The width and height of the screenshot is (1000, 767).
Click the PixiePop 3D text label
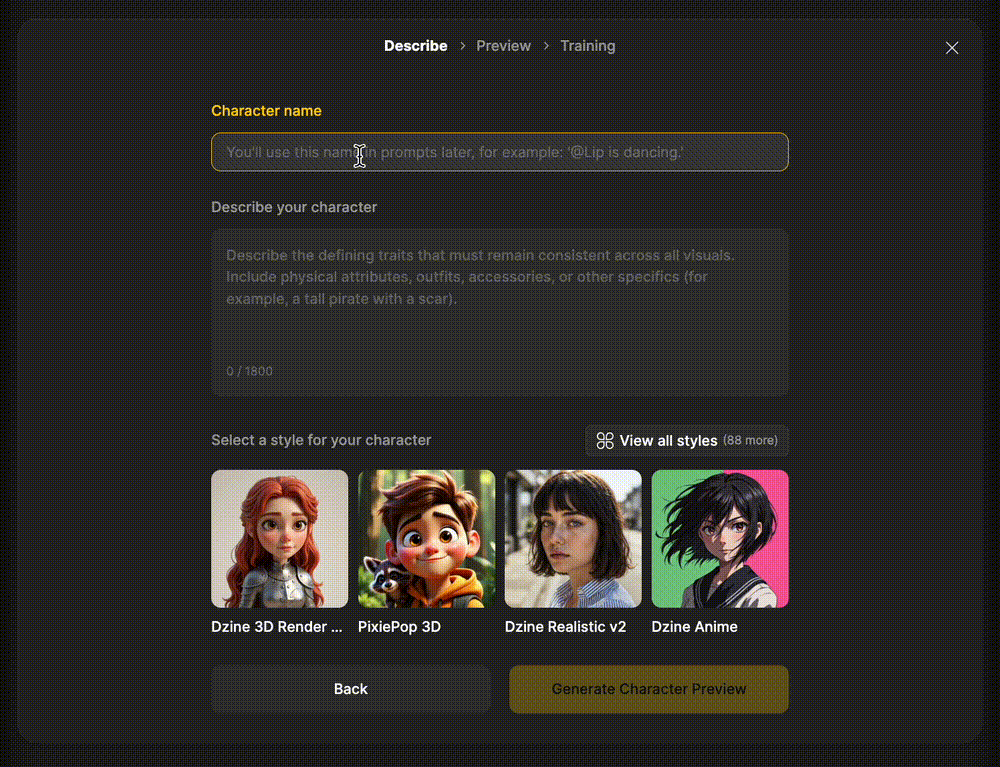coord(399,627)
